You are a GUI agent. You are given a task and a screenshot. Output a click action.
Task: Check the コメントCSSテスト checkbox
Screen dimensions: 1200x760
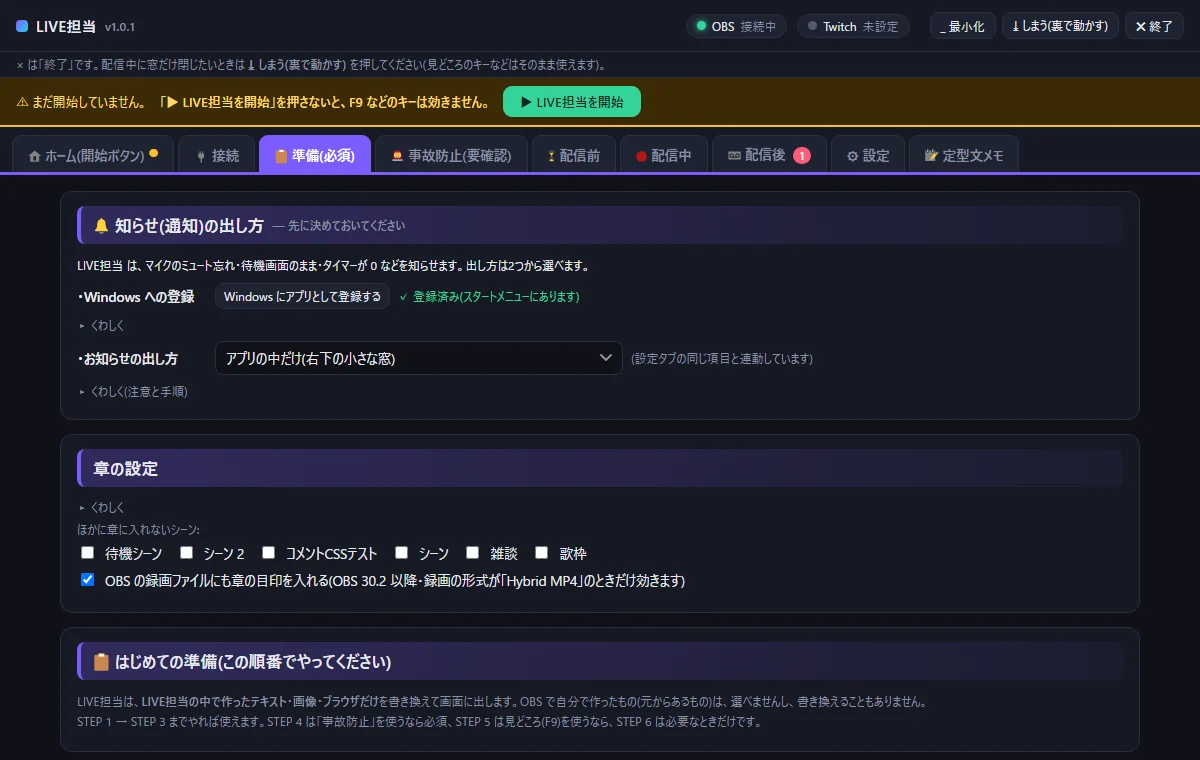pos(268,552)
